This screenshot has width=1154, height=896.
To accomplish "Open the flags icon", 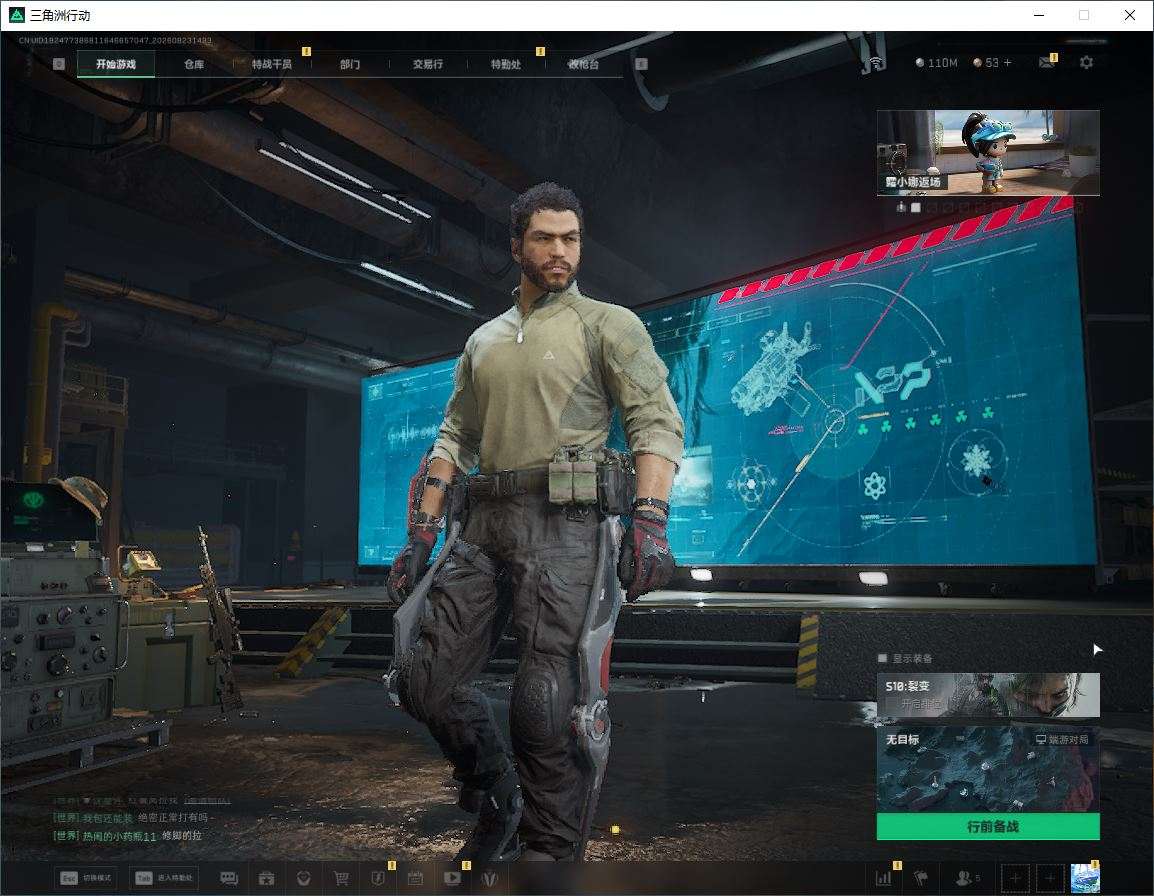I will [x=921, y=878].
